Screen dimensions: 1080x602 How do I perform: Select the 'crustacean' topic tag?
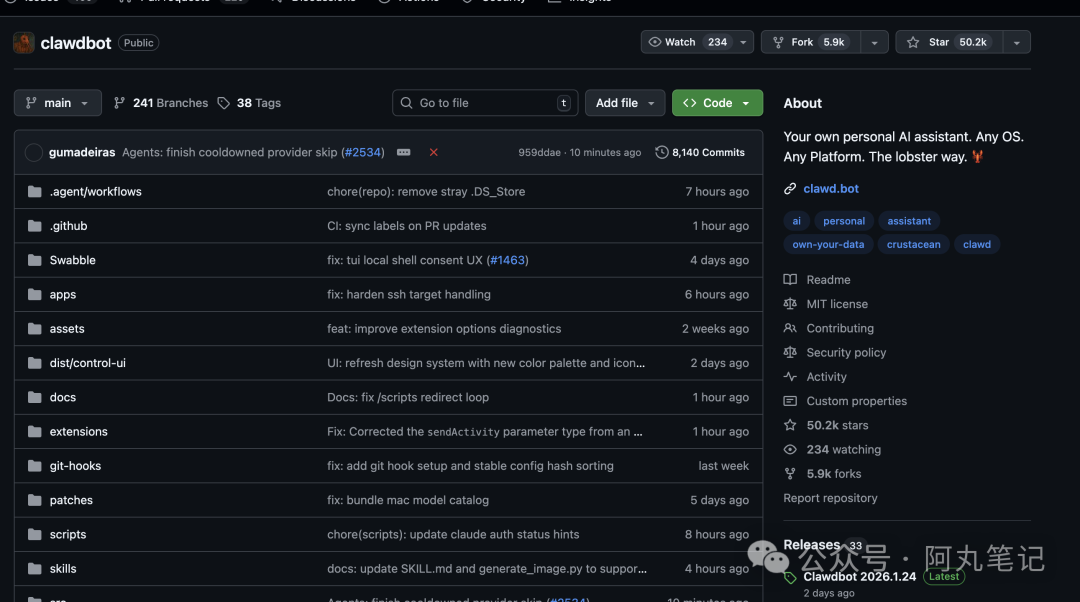(x=913, y=245)
